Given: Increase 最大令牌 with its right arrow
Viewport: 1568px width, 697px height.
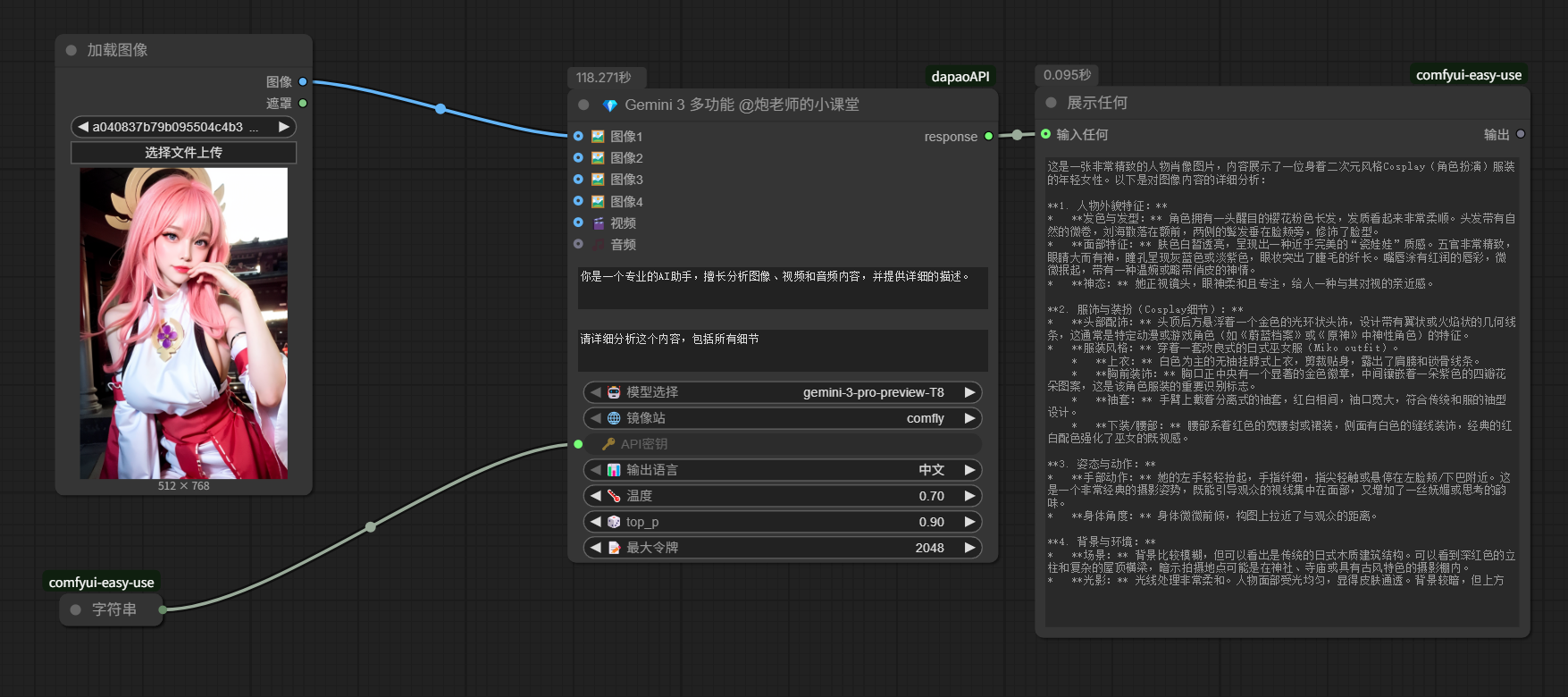Looking at the screenshot, I should click(969, 548).
